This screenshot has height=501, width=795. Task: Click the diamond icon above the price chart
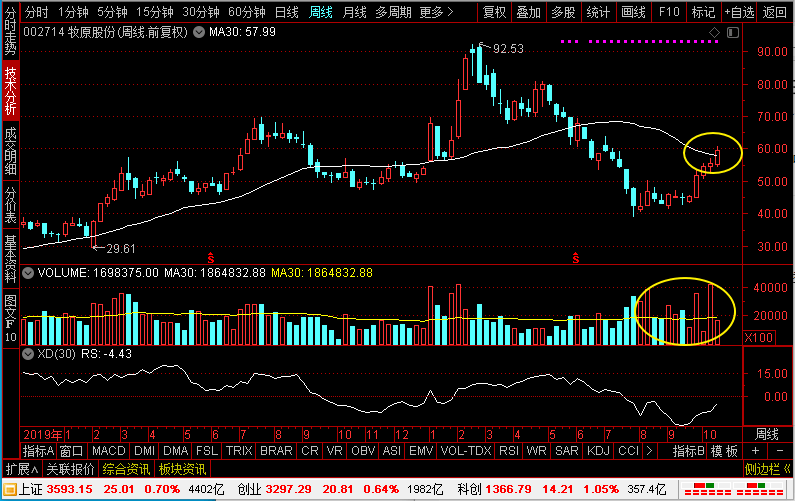714,33
